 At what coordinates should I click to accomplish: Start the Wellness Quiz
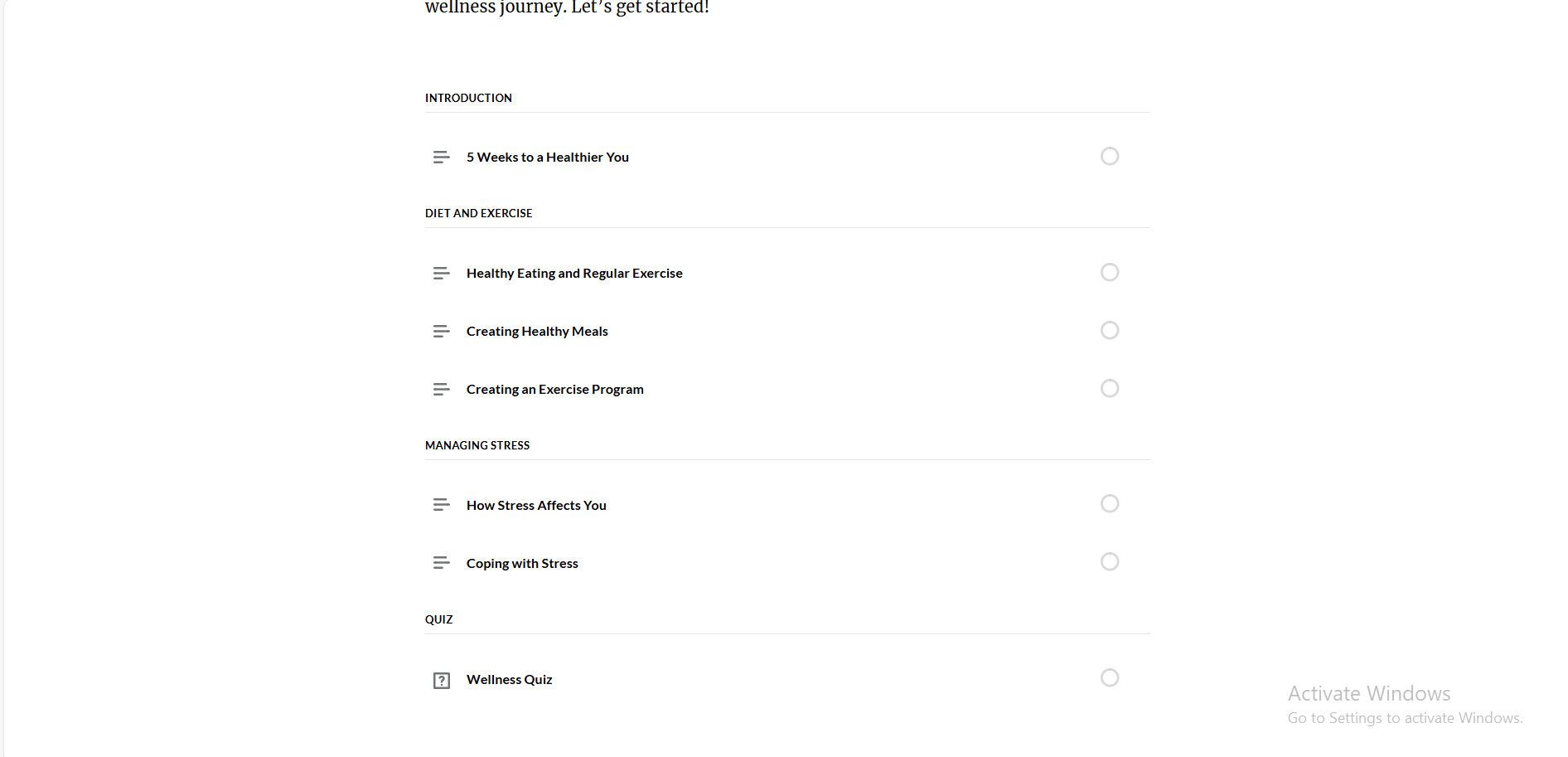(509, 680)
